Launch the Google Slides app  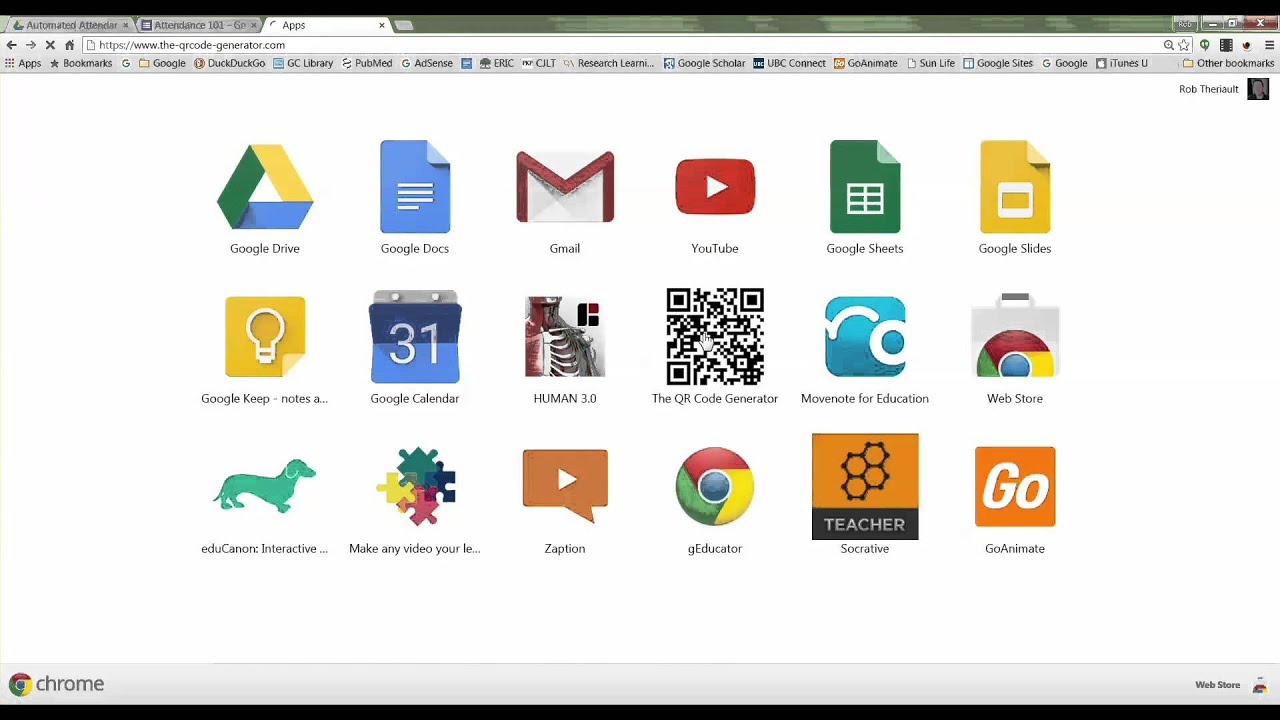(x=1015, y=187)
